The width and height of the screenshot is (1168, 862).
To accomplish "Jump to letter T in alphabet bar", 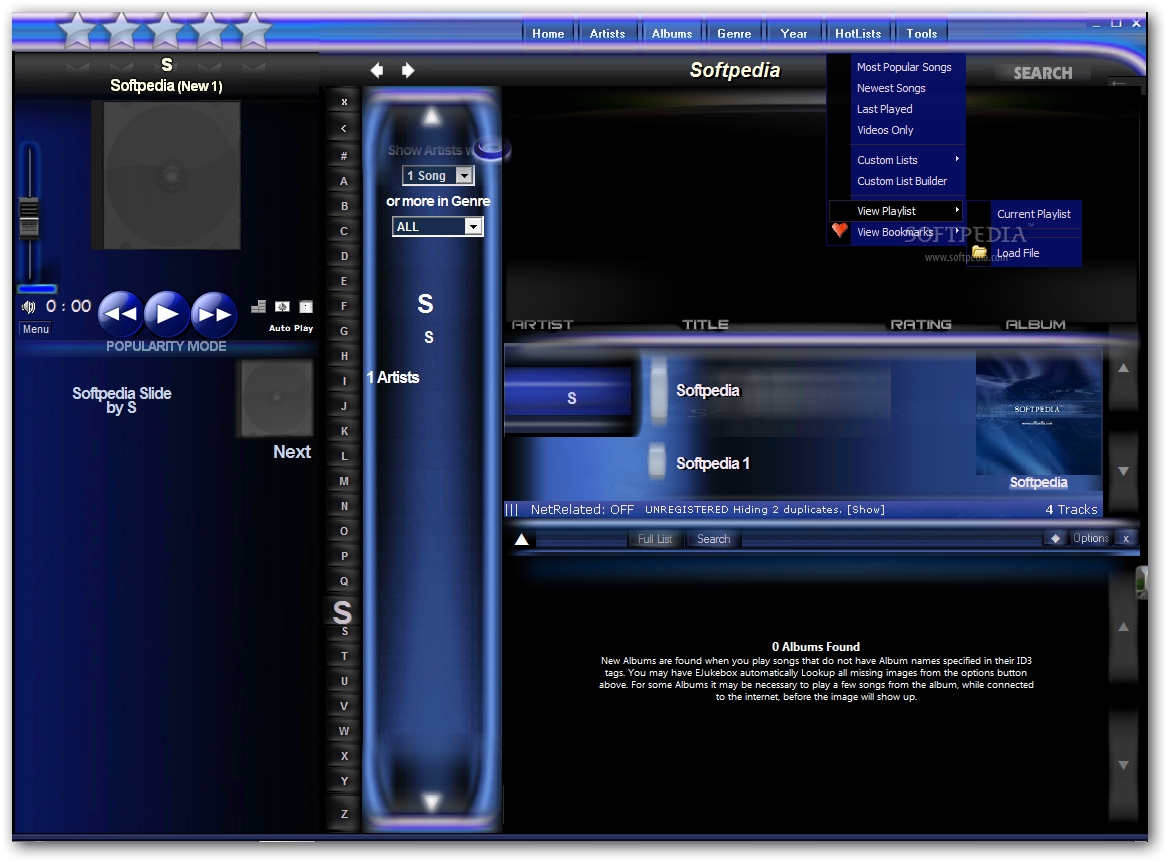I will 344,656.
